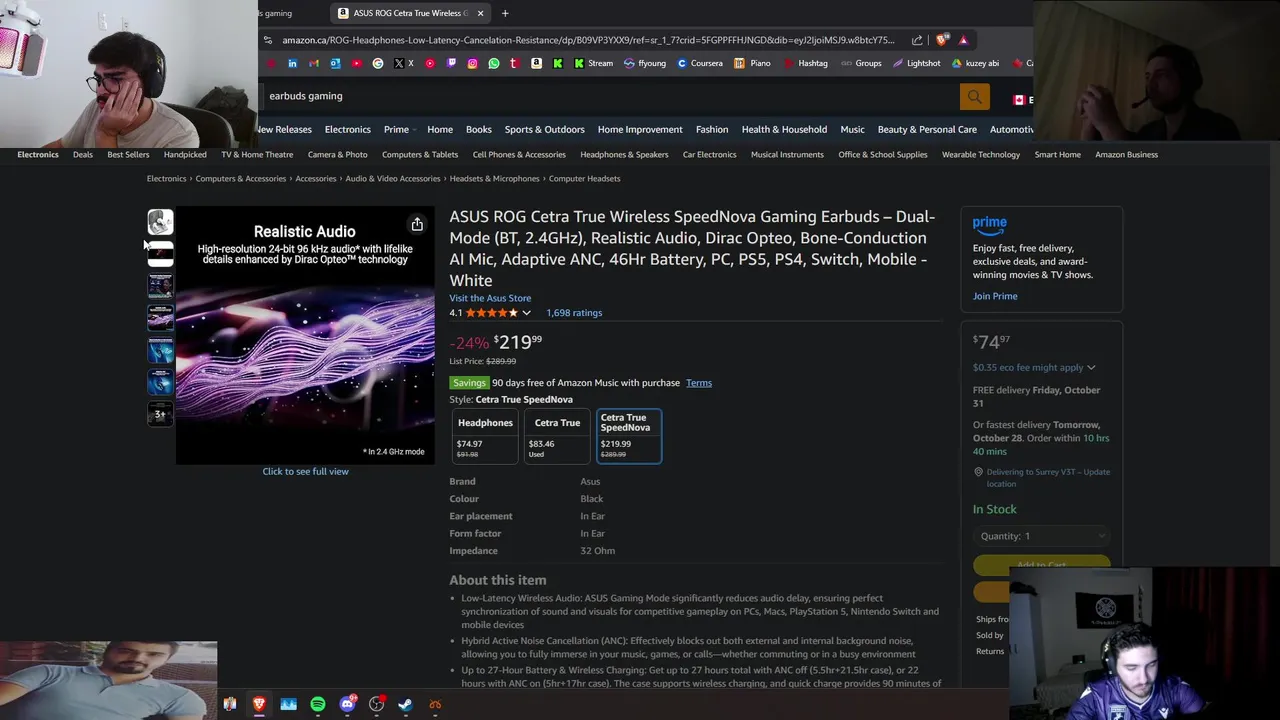Open Steam from the taskbar
This screenshot has width=1280, height=720.
[x=405, y=704]
